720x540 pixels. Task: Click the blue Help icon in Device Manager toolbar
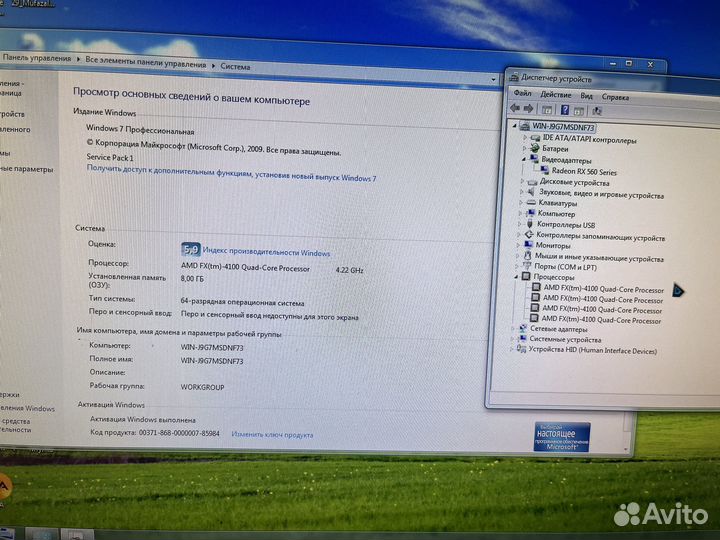(565, 110)
